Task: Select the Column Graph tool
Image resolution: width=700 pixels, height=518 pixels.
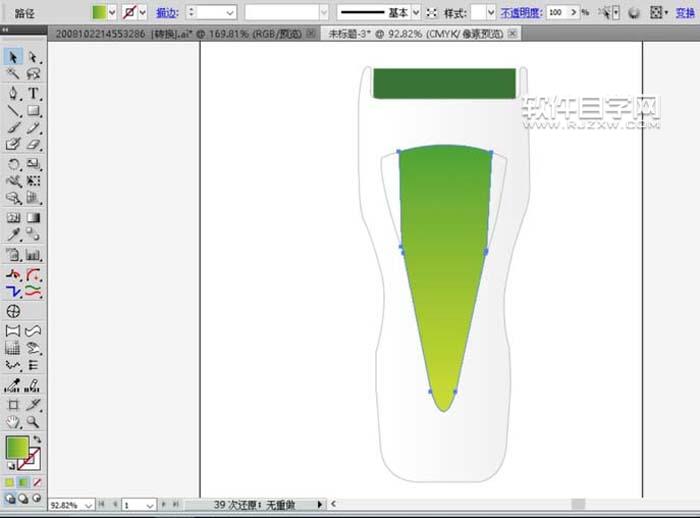Action: (33, 255)
